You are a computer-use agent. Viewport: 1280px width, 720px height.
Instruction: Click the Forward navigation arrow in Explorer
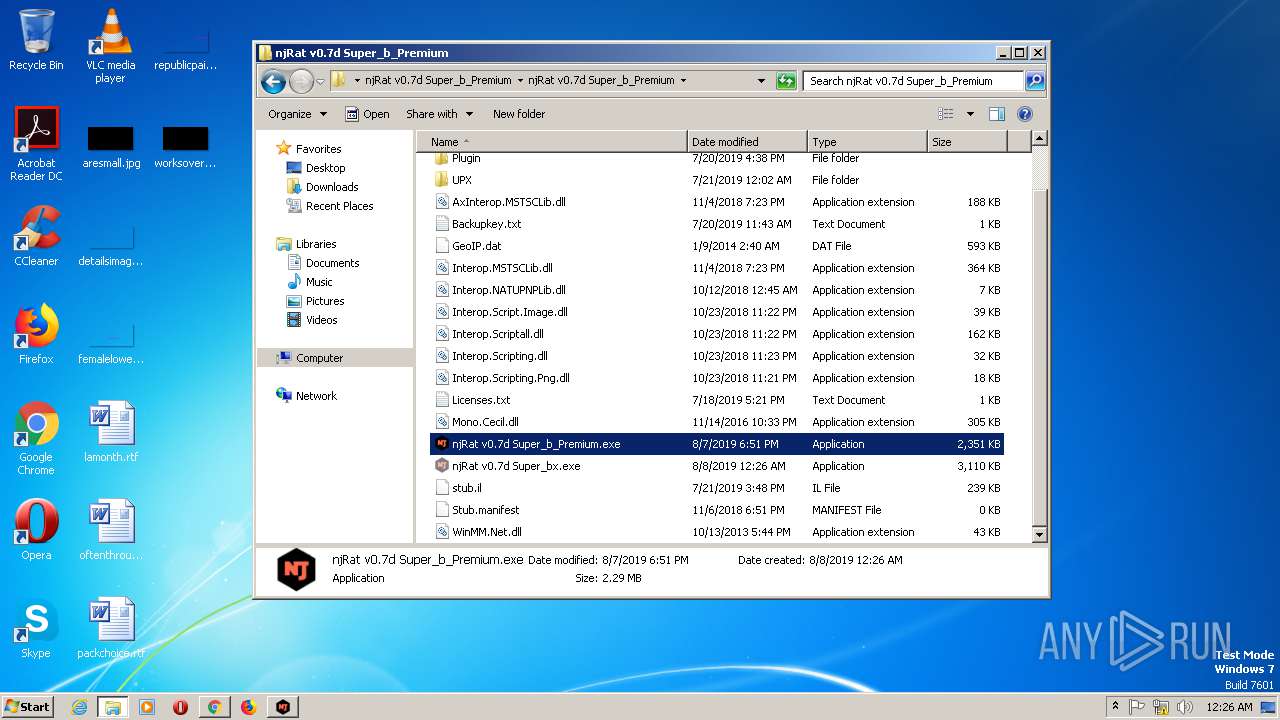click(x=301, y=81)
